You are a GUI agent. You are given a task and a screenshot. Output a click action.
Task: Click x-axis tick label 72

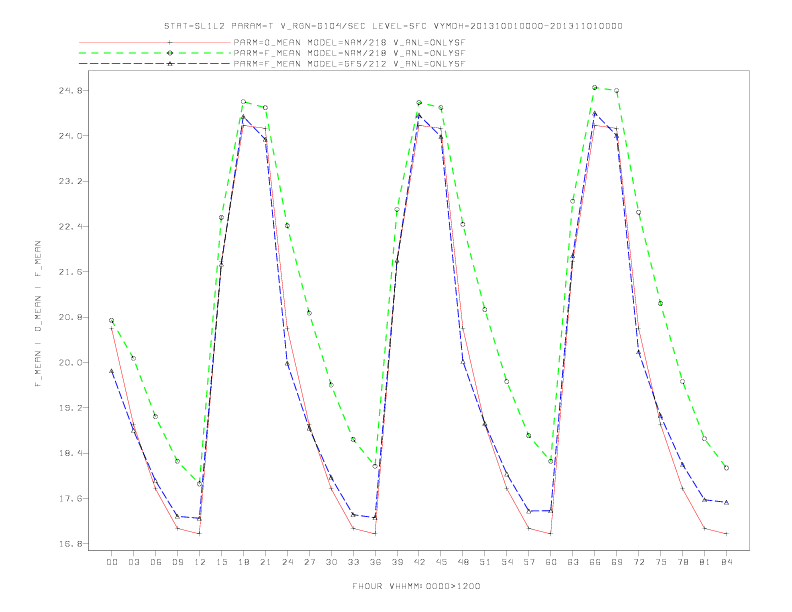click(x=638, y=562)
